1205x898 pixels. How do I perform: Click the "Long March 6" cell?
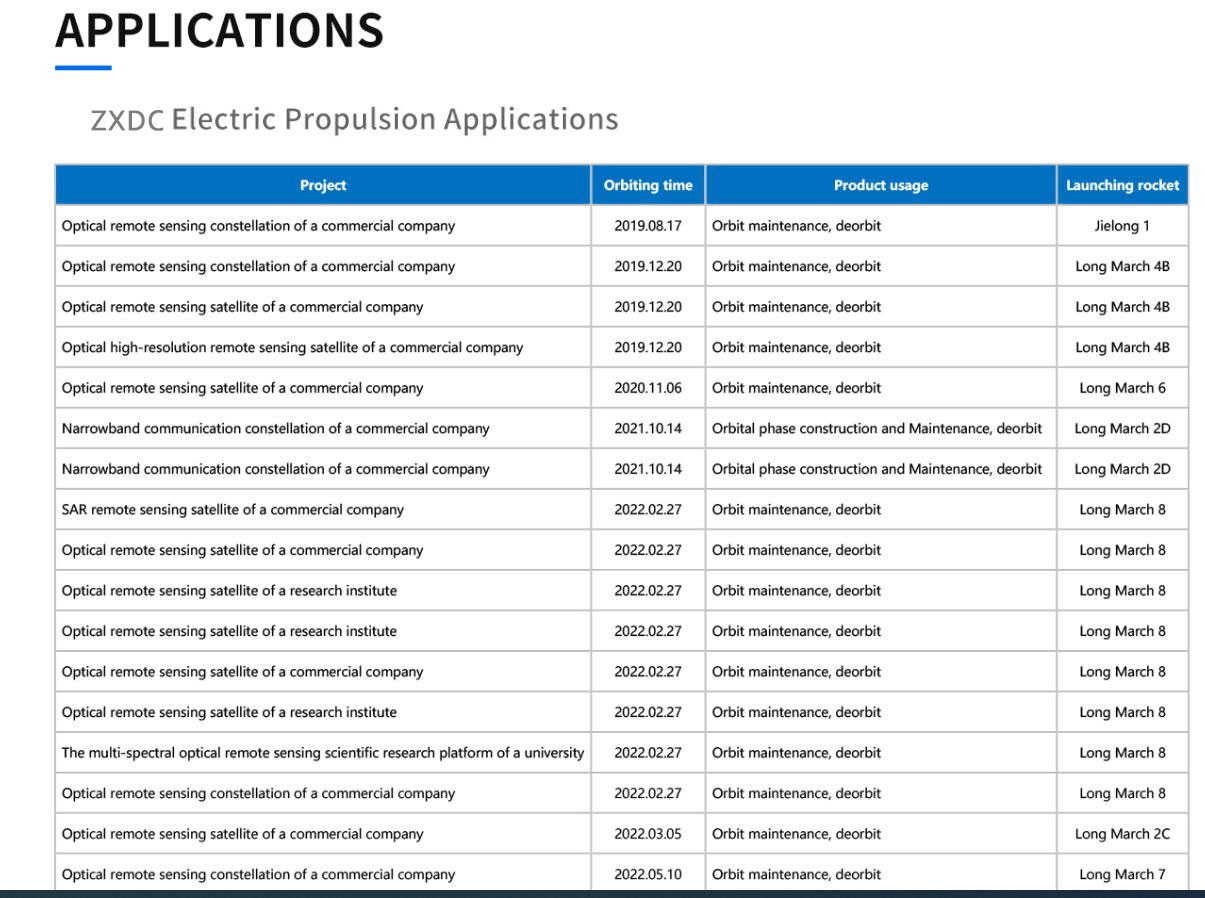(1122, 388)
